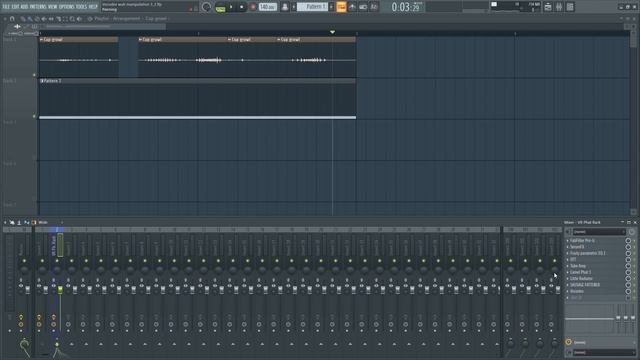Click the main volume knob in top toolbar

tap(207, 7)
